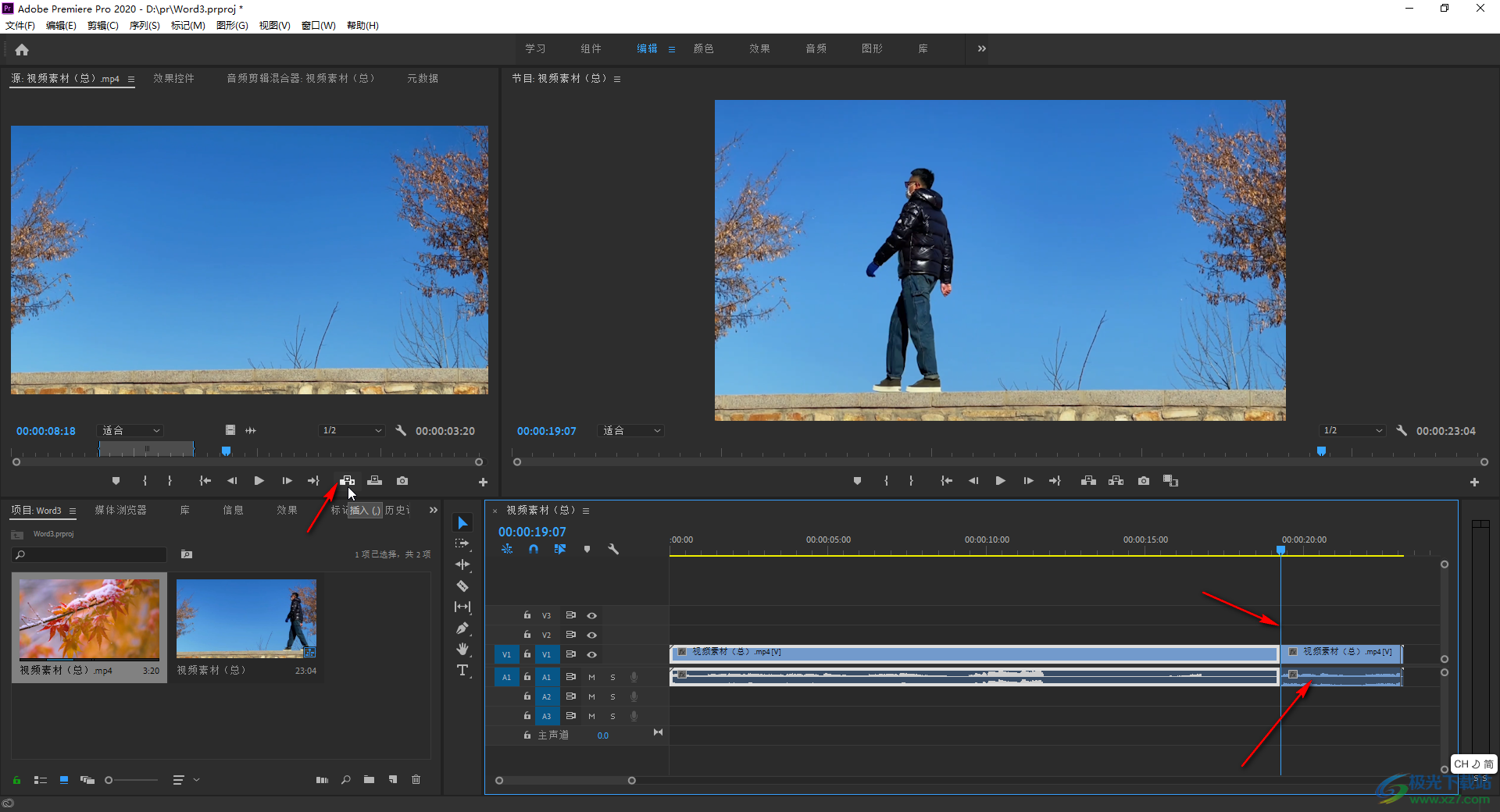
Task: Select the Track Select Forward tool
Action: [462, 543]
